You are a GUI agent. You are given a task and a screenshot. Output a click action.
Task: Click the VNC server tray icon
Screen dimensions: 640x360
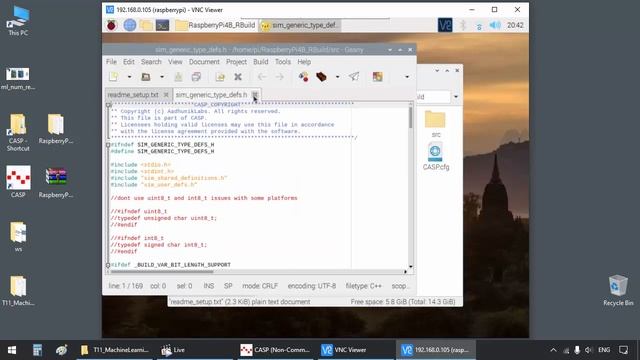tap(445, 25)
